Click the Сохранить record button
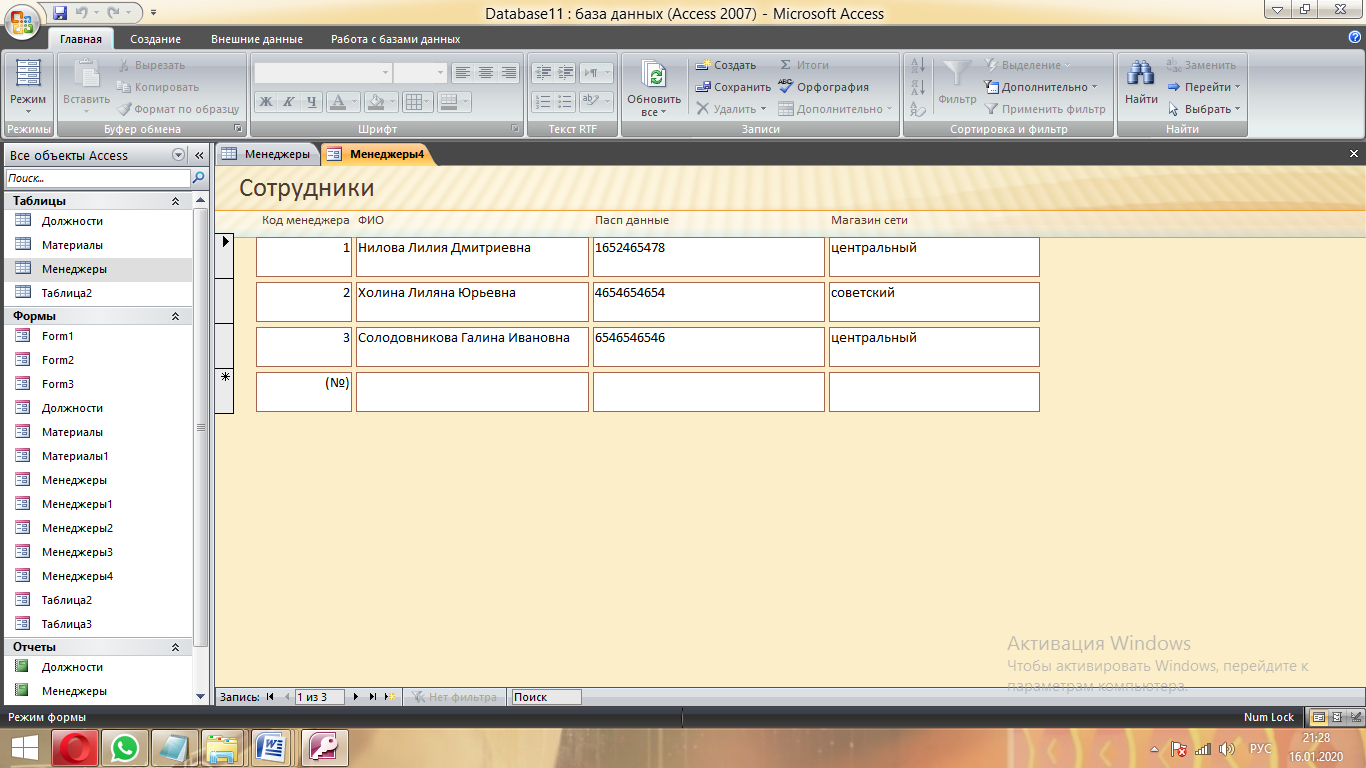The height and width of the screenshot is (768, 1366). (733, 87)
